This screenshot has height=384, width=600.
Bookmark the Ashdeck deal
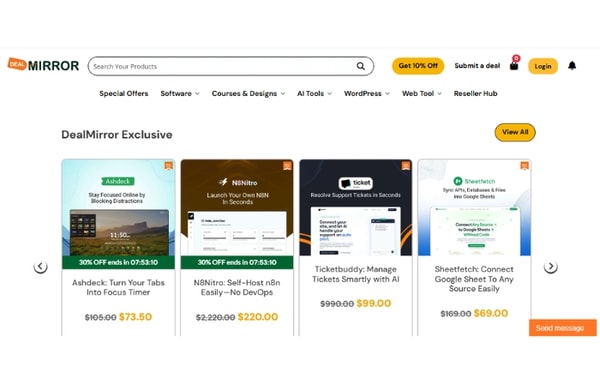[168, 166]
